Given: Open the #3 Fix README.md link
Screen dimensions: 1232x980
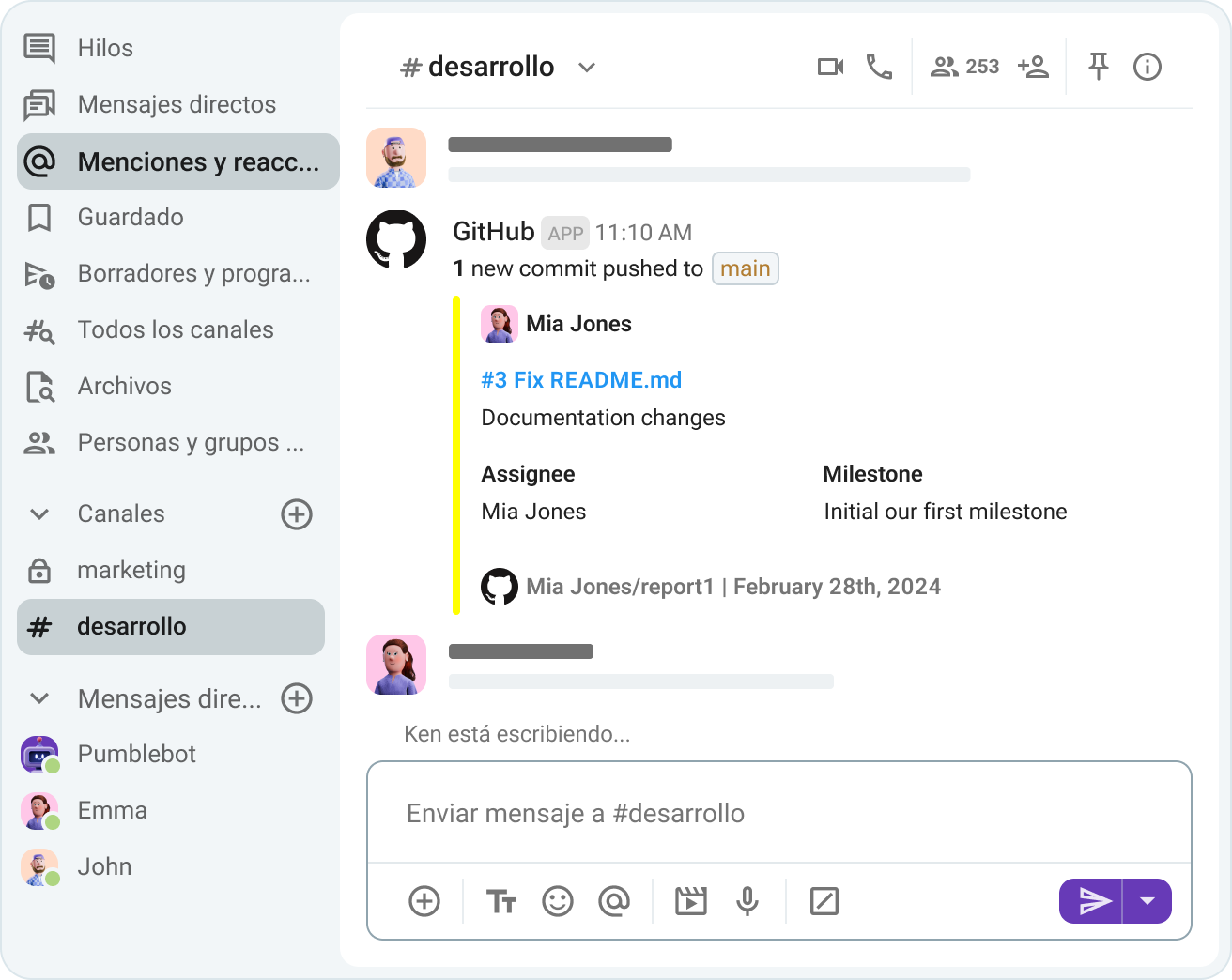Looking at the screenshot, I should coord(581,379).
